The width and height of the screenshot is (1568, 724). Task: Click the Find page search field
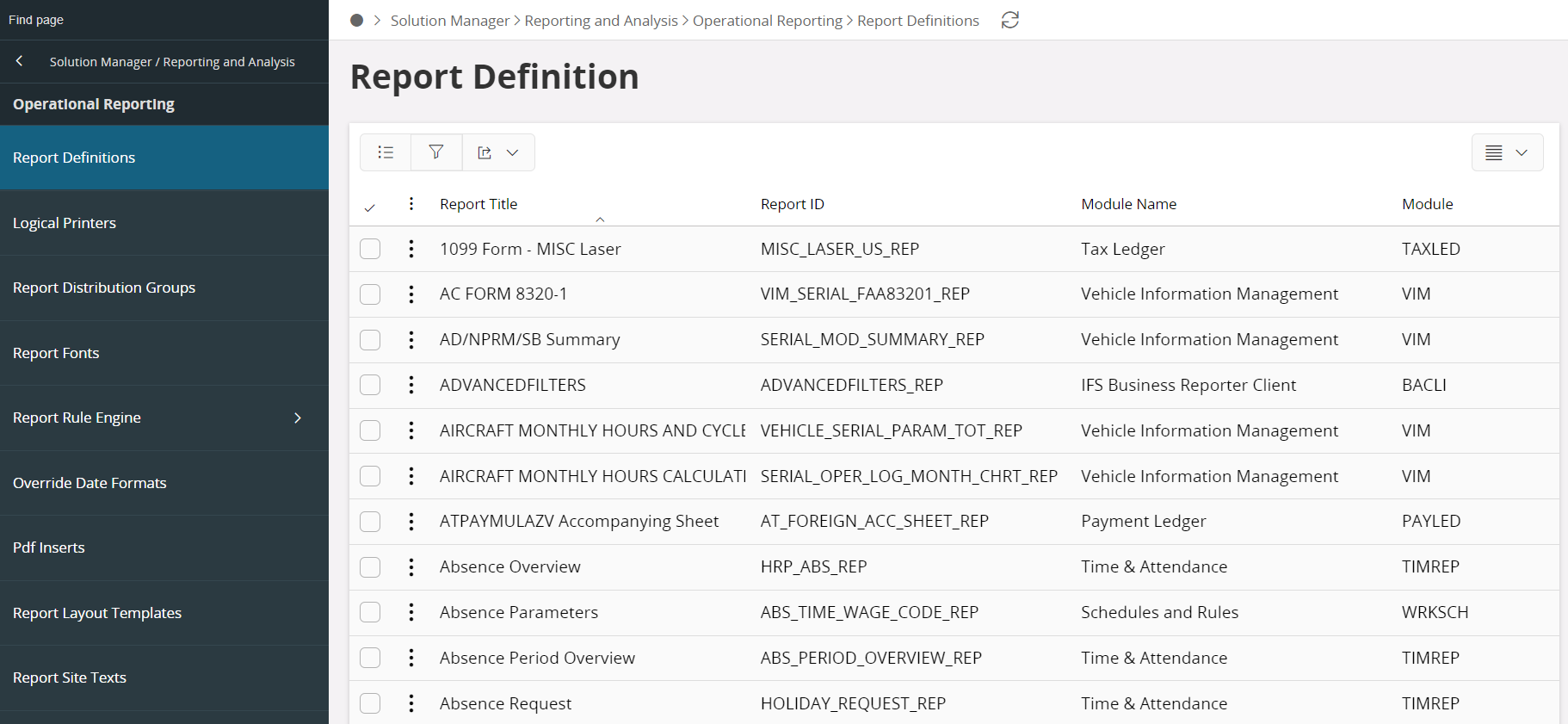(x=164, y=20)
